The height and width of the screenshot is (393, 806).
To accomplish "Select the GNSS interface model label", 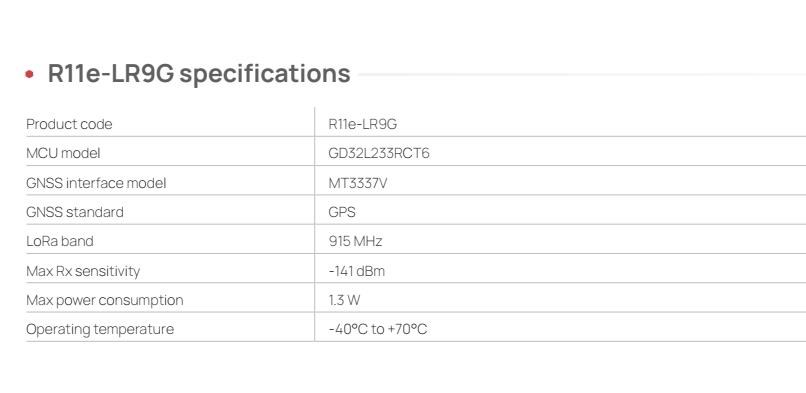I will [96, 183].
